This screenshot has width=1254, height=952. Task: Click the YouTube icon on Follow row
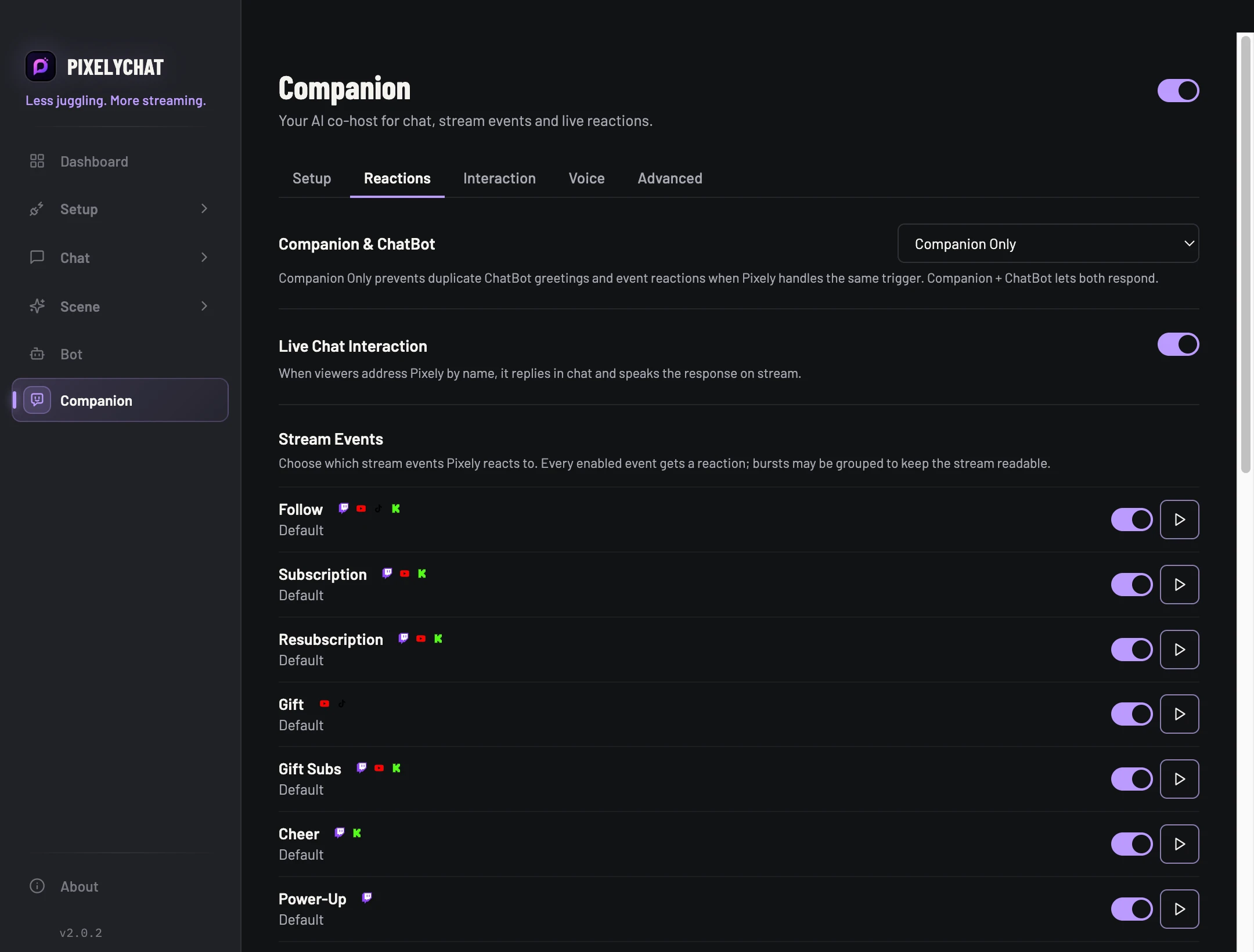point(361,509)
